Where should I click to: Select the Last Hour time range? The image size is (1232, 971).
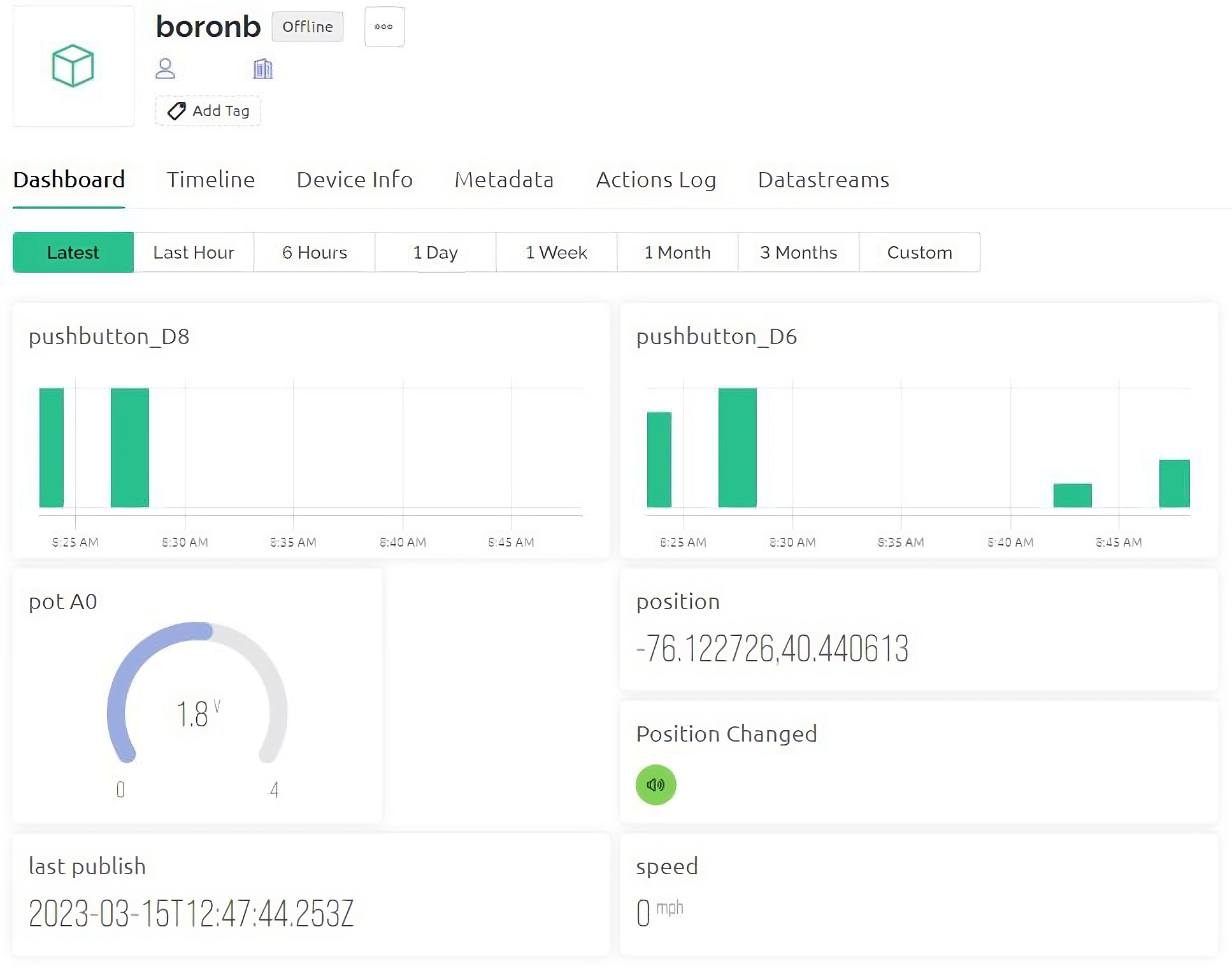[194, 252]
